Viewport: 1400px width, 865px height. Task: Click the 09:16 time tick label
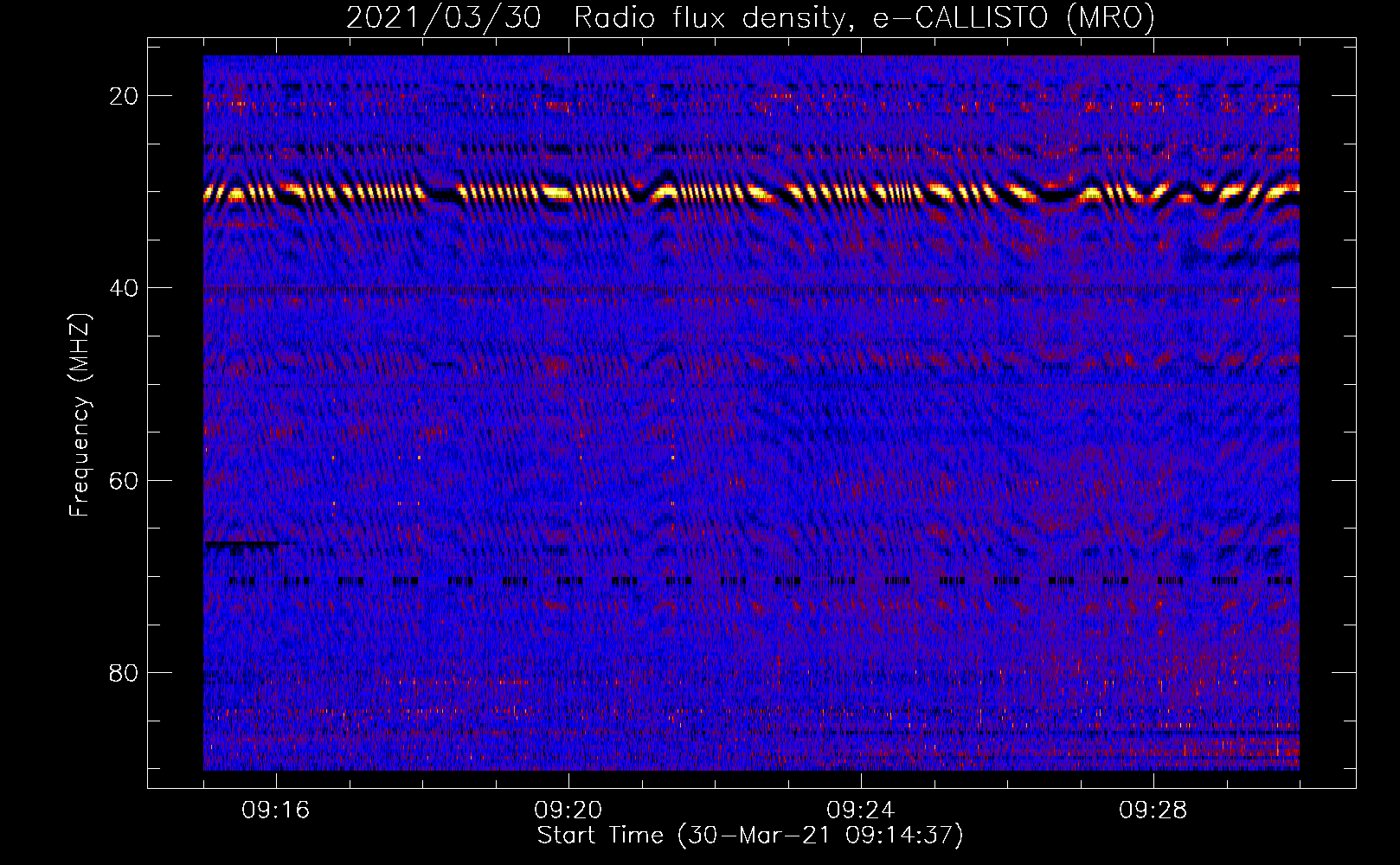[x=276, y=811]
